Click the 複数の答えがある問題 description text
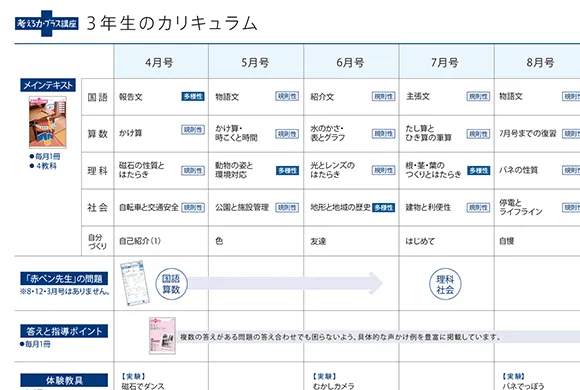The width and height of the screenshot is (580, 390). click(x=340, y=337)
